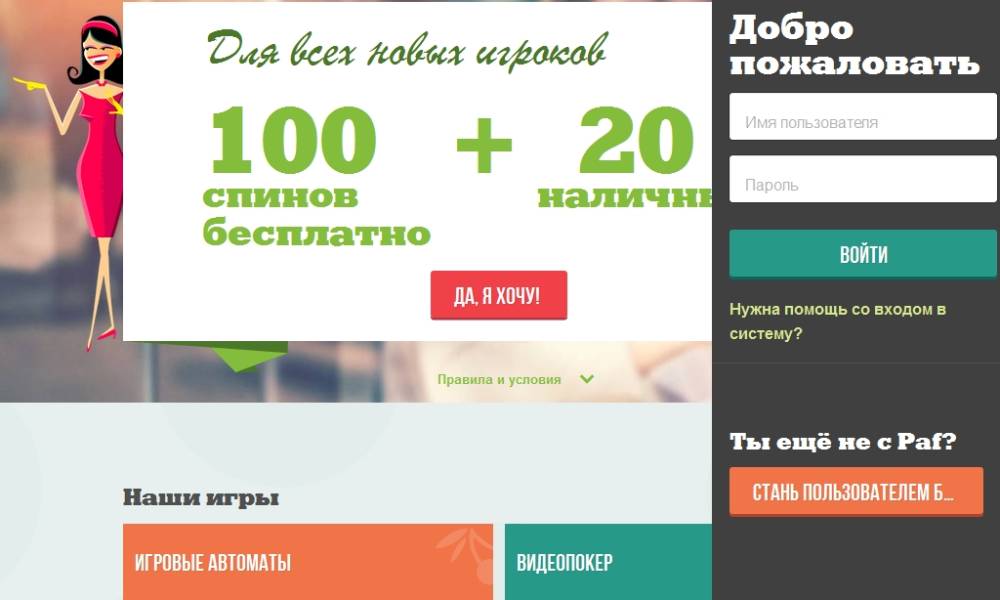Open the ВИДЕОПОКЕР games tile

608,562
